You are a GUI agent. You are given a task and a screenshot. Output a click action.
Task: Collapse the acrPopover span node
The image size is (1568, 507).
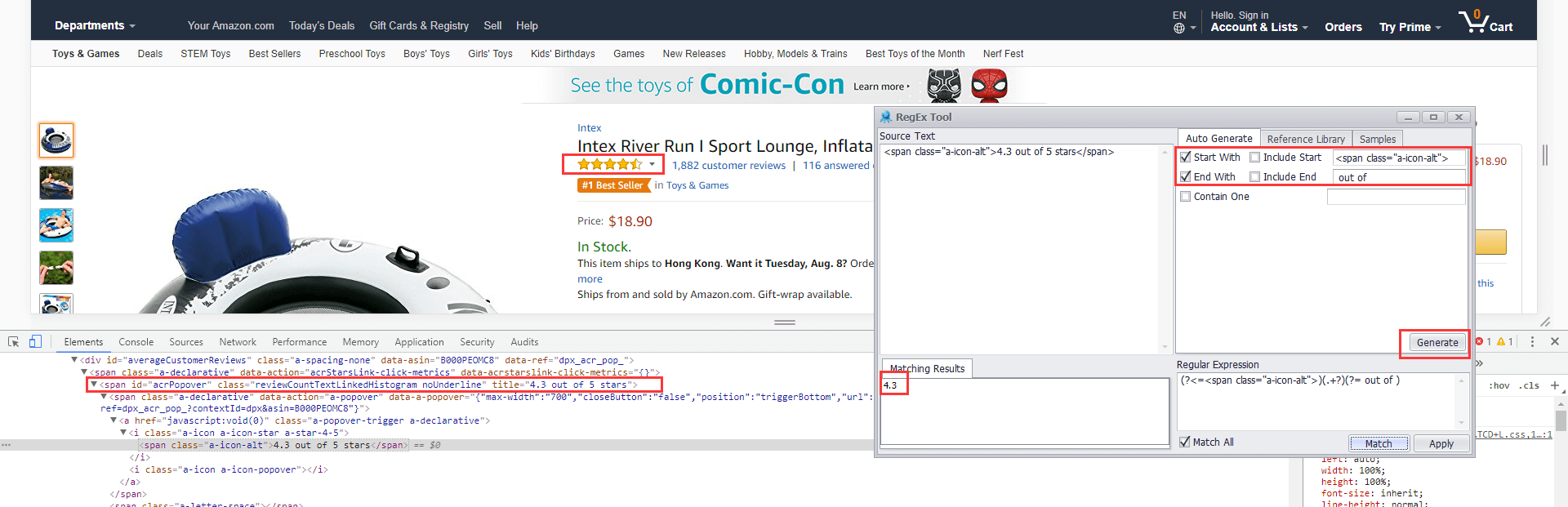[x=94, y=384]
